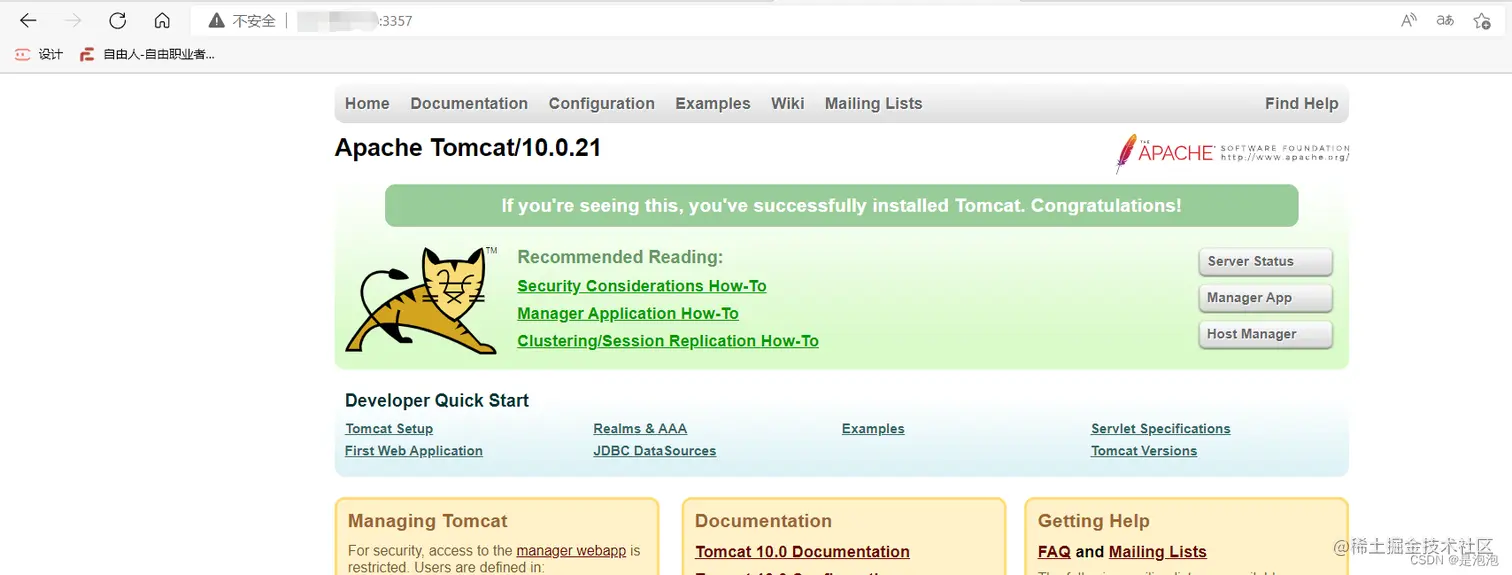The width and height of the screenshot is (1512, 575).
Task: Open Manager Application How-To link
Action: [x=628, y=314]
